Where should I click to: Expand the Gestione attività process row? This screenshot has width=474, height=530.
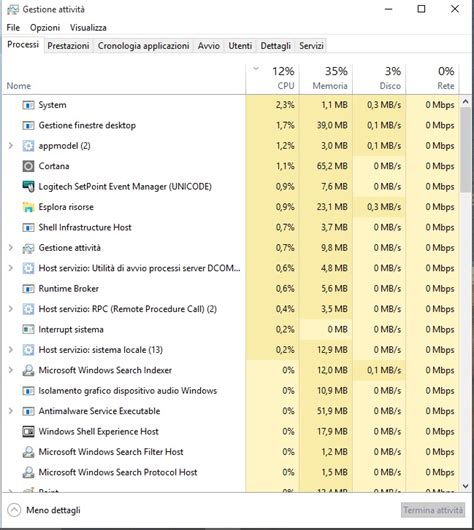coord(10,248)
